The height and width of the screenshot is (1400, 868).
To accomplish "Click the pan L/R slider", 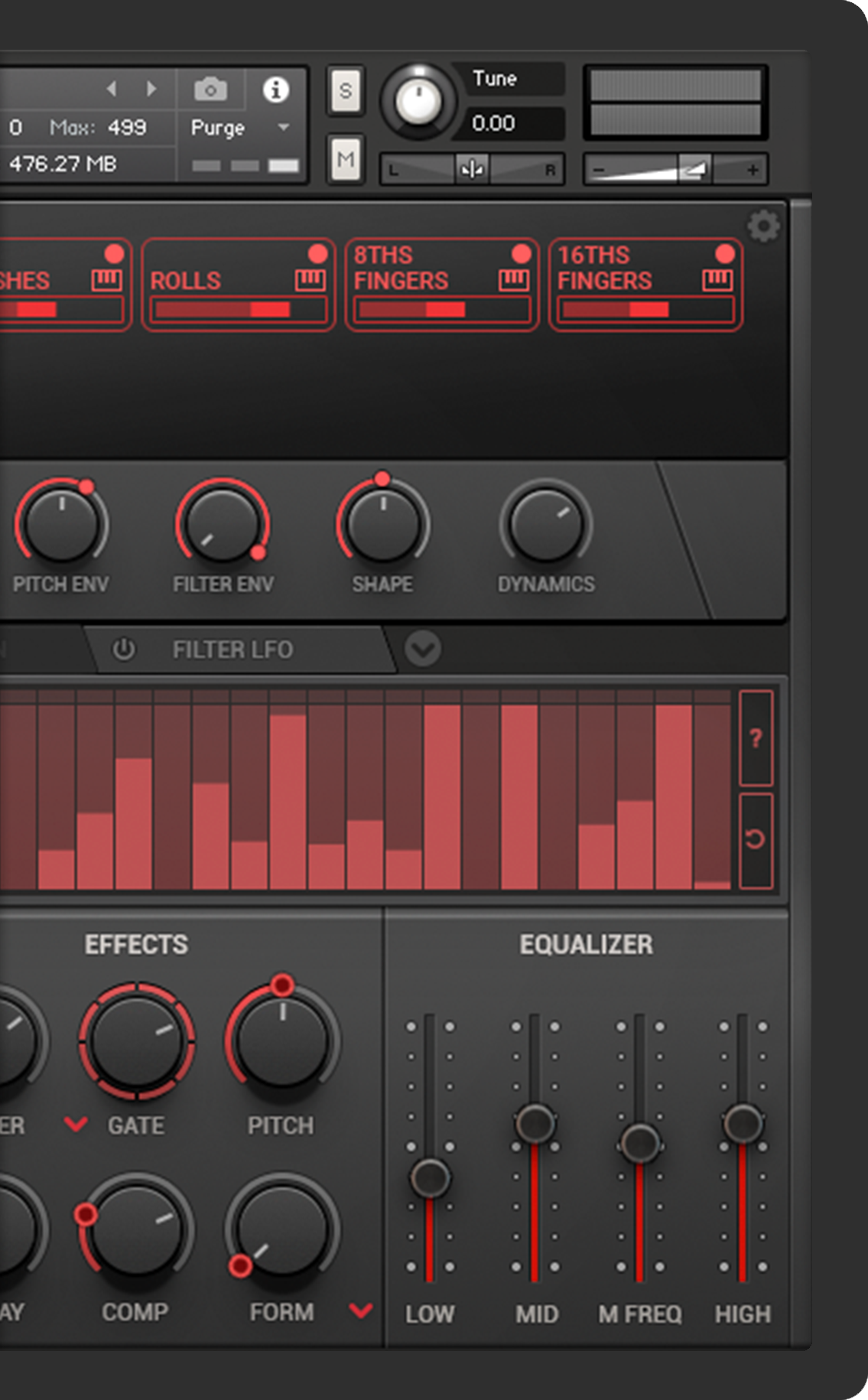I will [472, 170].
